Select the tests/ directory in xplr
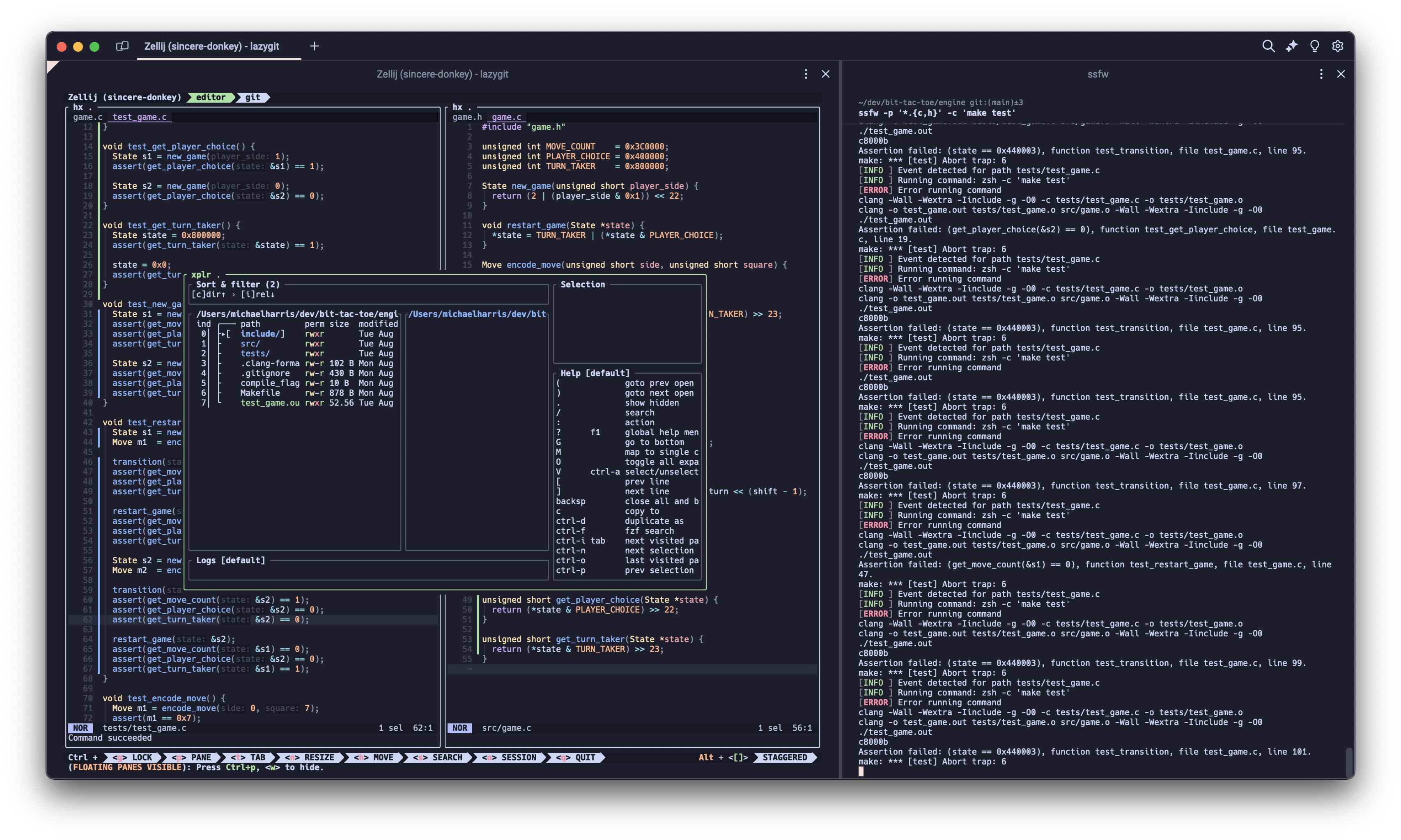Viewport: 1401px width, 840px height. pyautogui.click(x=255, y=353)
